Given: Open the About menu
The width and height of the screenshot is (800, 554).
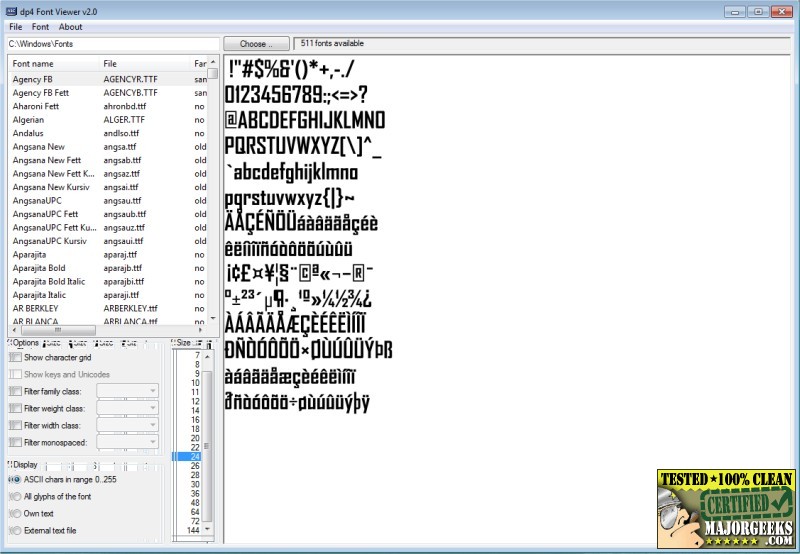Looking at the screenshot, I should [70, 27].
